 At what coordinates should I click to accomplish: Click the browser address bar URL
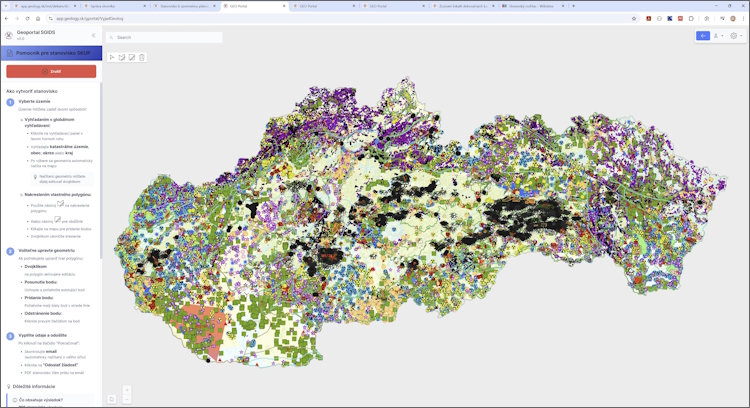[x=90, y=18]
